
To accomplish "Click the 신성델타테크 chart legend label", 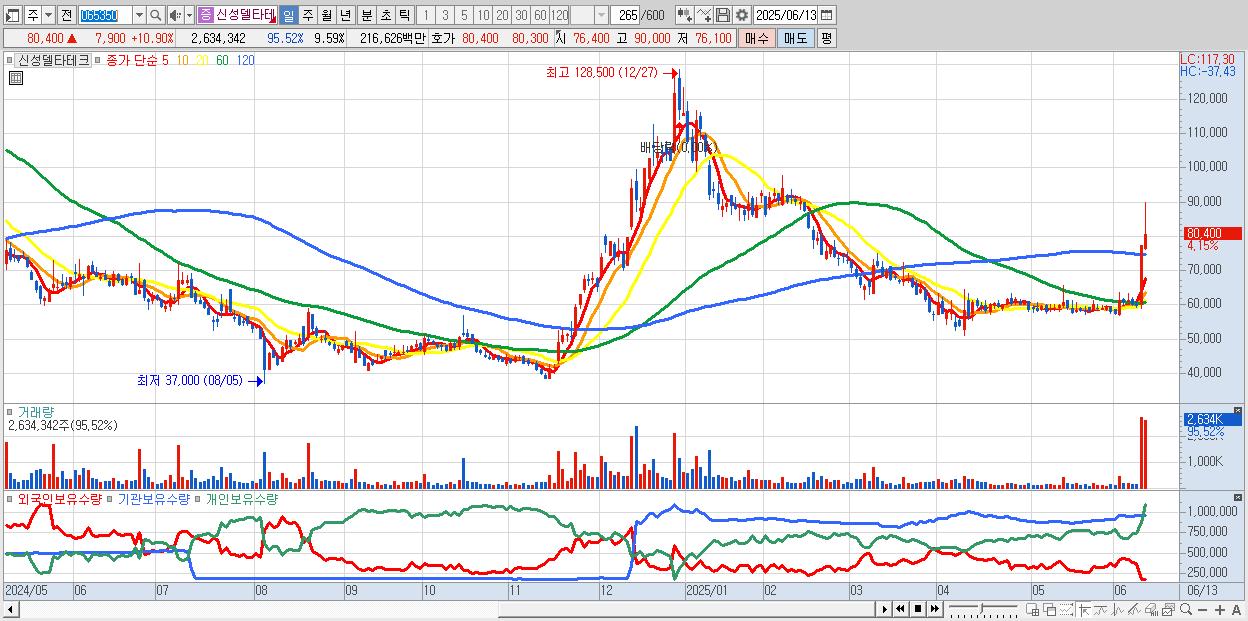I will click(54, 60).
